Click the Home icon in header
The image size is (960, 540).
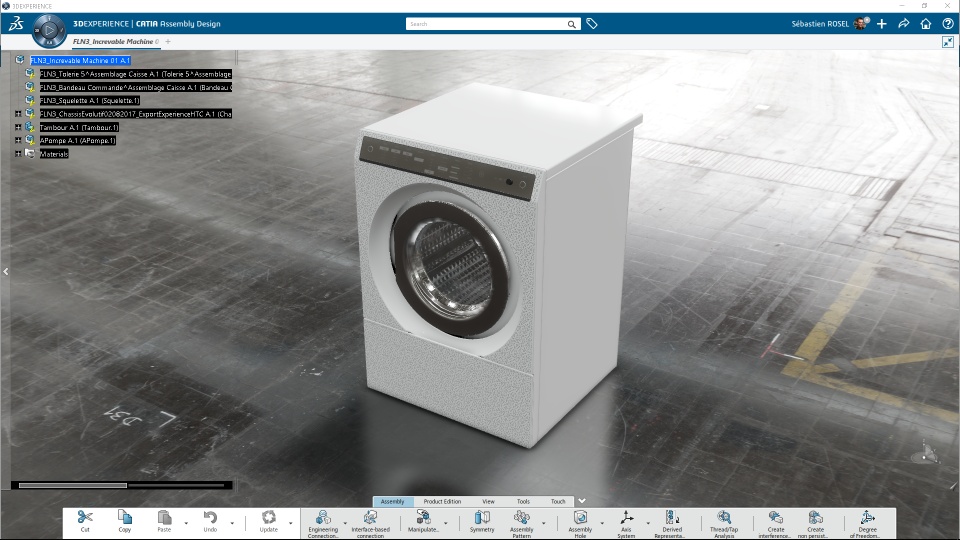pos(926,23)
